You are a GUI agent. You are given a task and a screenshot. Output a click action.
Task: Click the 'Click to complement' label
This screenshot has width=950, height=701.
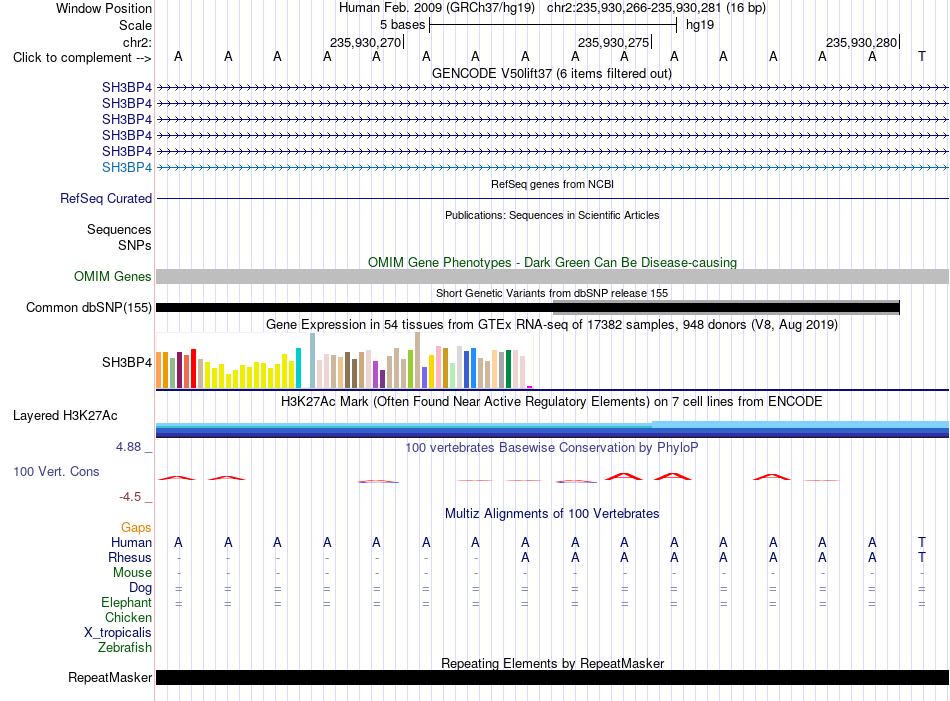click(x=82, y=58)
